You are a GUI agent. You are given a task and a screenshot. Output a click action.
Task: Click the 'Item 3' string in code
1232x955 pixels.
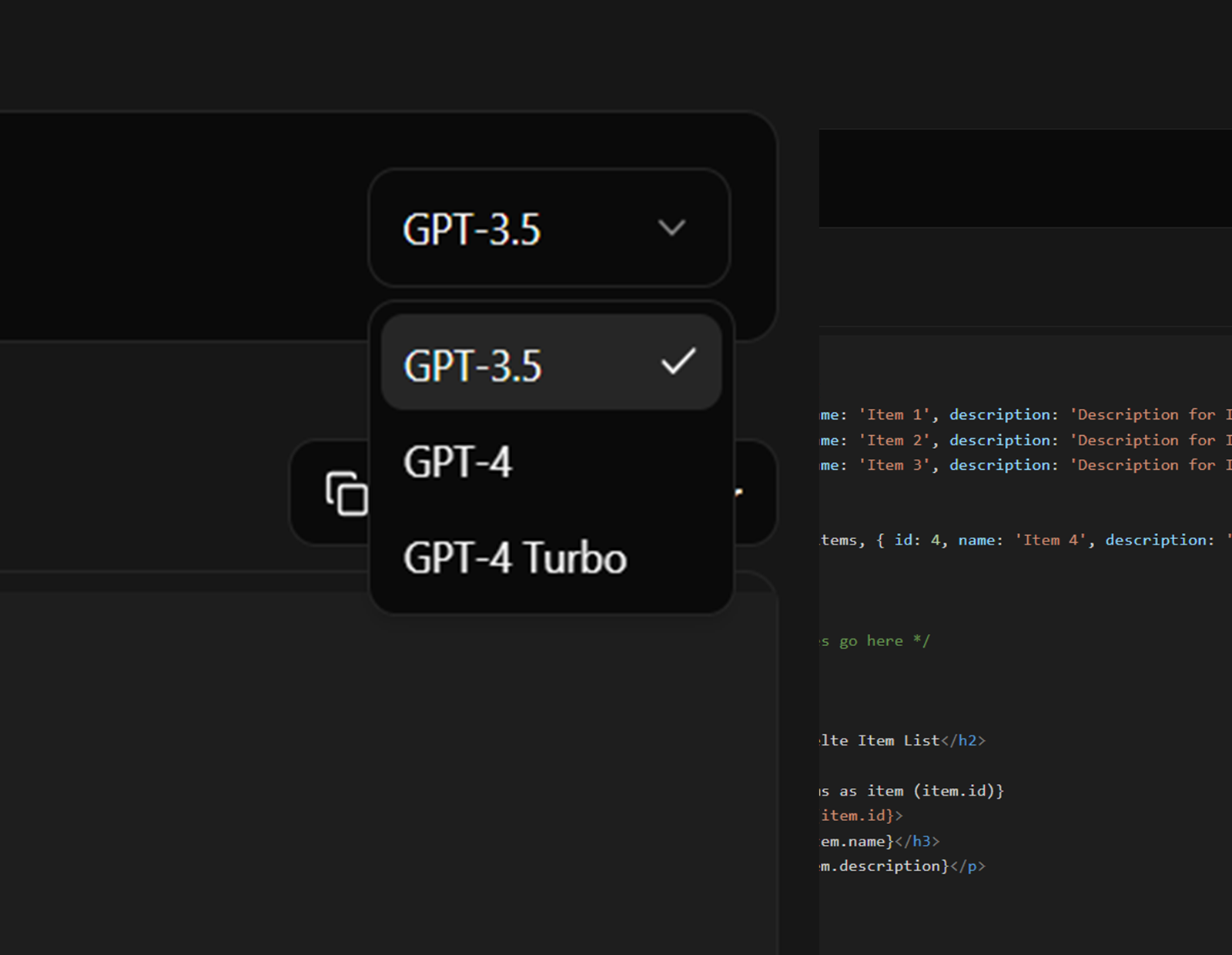click(895, 465)
